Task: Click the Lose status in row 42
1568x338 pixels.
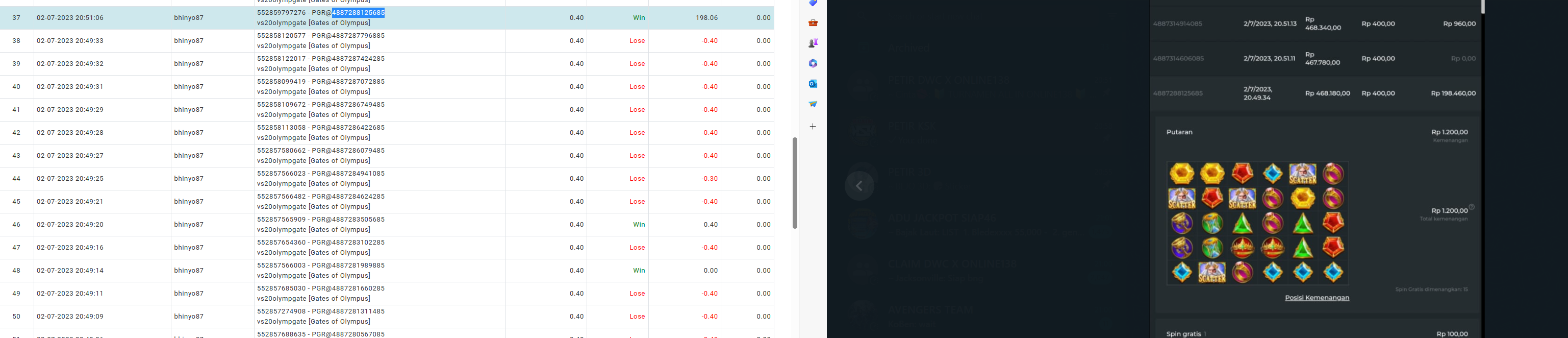Action: tap(637, 133)
